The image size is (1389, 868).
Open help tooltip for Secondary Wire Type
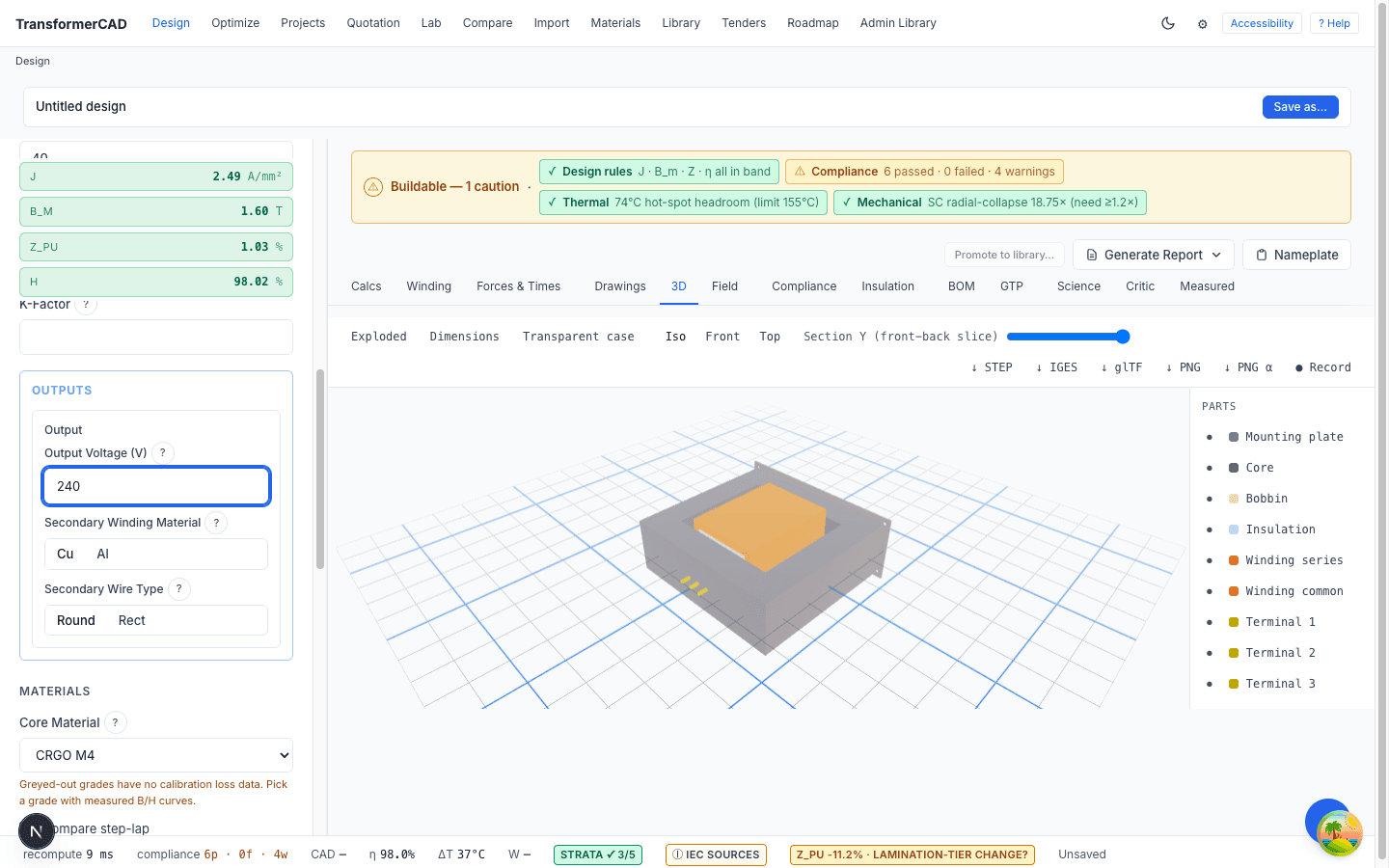click(x=178, y=589)
